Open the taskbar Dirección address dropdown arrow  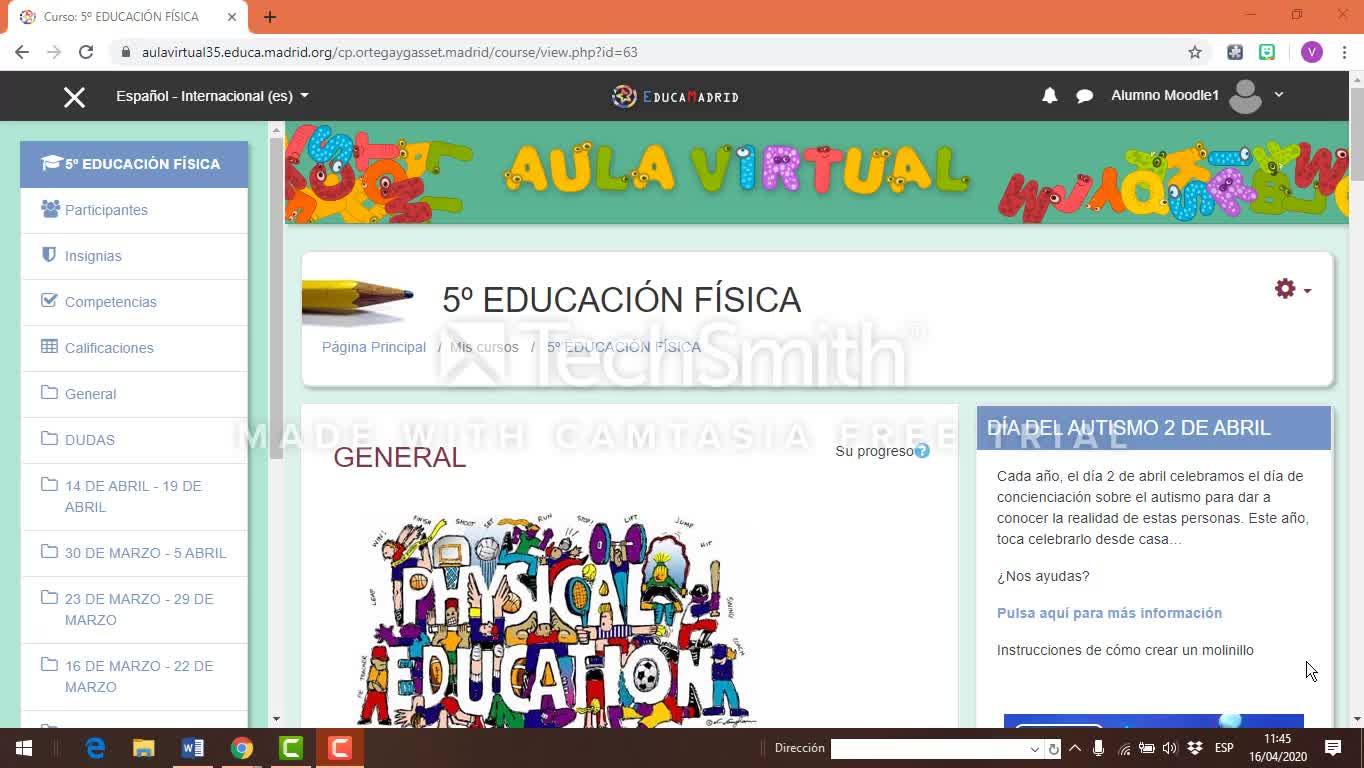point(1035,749)
